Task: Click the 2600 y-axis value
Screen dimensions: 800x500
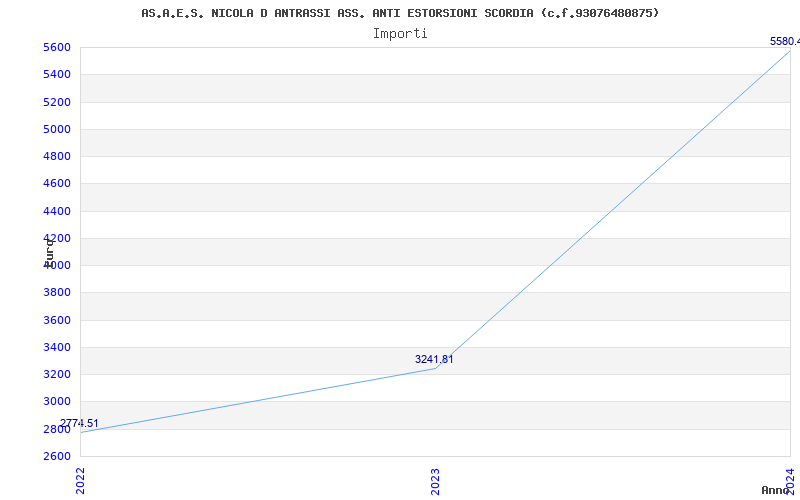Action: 57,456
